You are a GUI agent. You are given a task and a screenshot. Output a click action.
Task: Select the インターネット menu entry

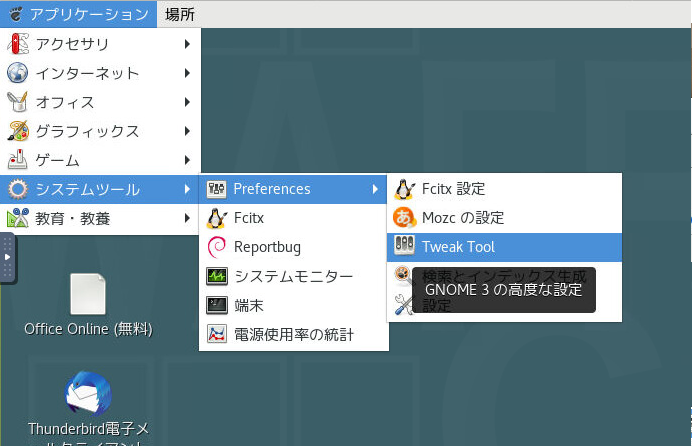[100, 73]
